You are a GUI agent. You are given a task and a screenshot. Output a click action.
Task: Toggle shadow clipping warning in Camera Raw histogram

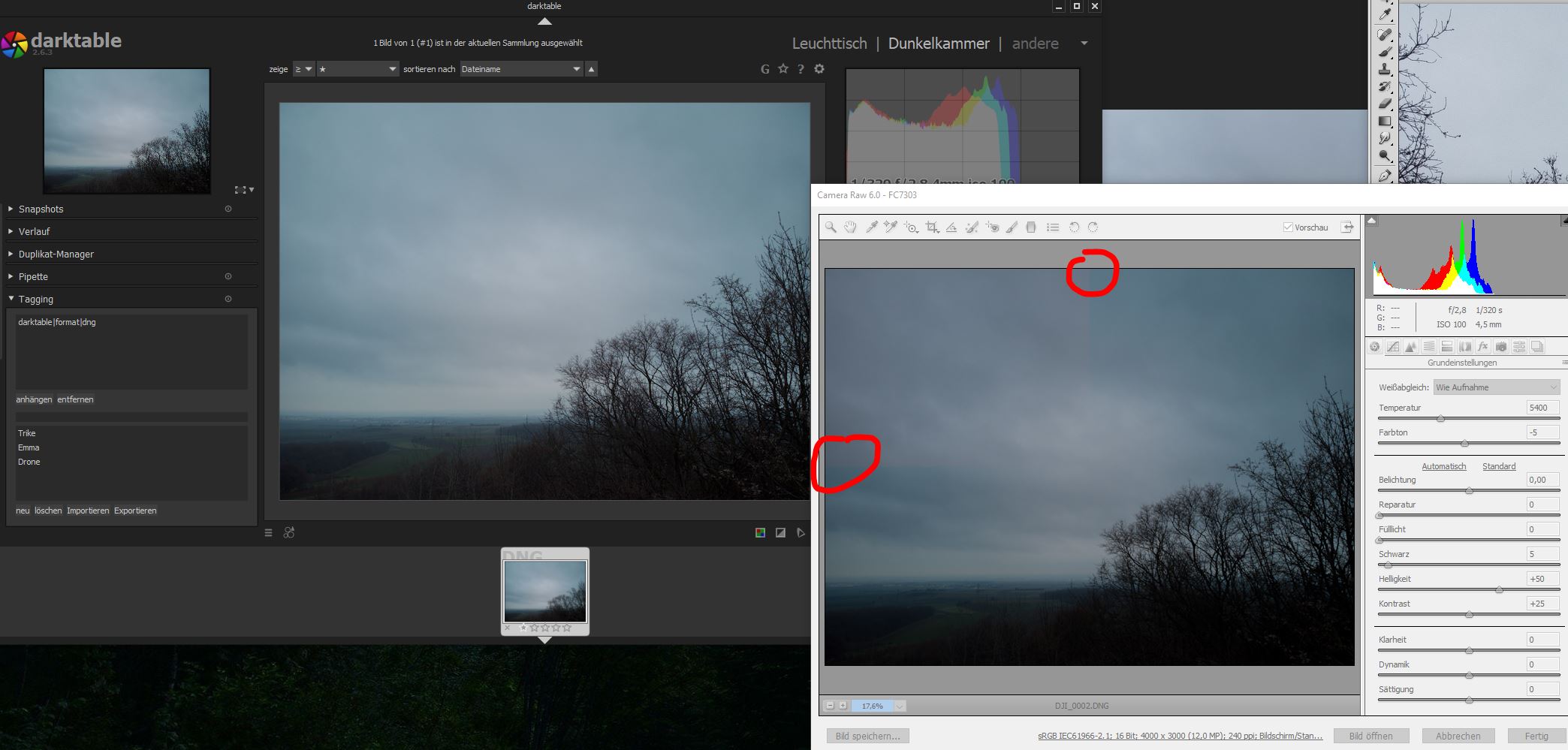pos(1371,221)
